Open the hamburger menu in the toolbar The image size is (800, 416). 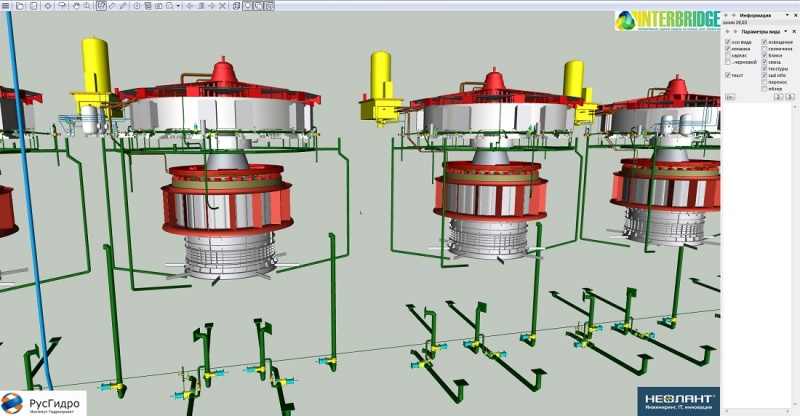[5, 6]
